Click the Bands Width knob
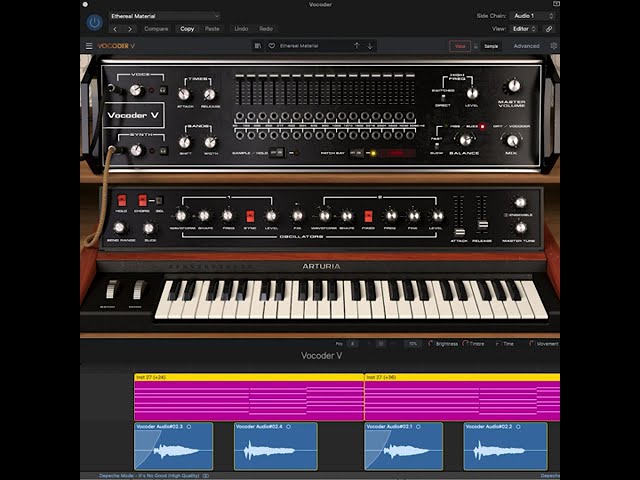 tap(210, 142)
